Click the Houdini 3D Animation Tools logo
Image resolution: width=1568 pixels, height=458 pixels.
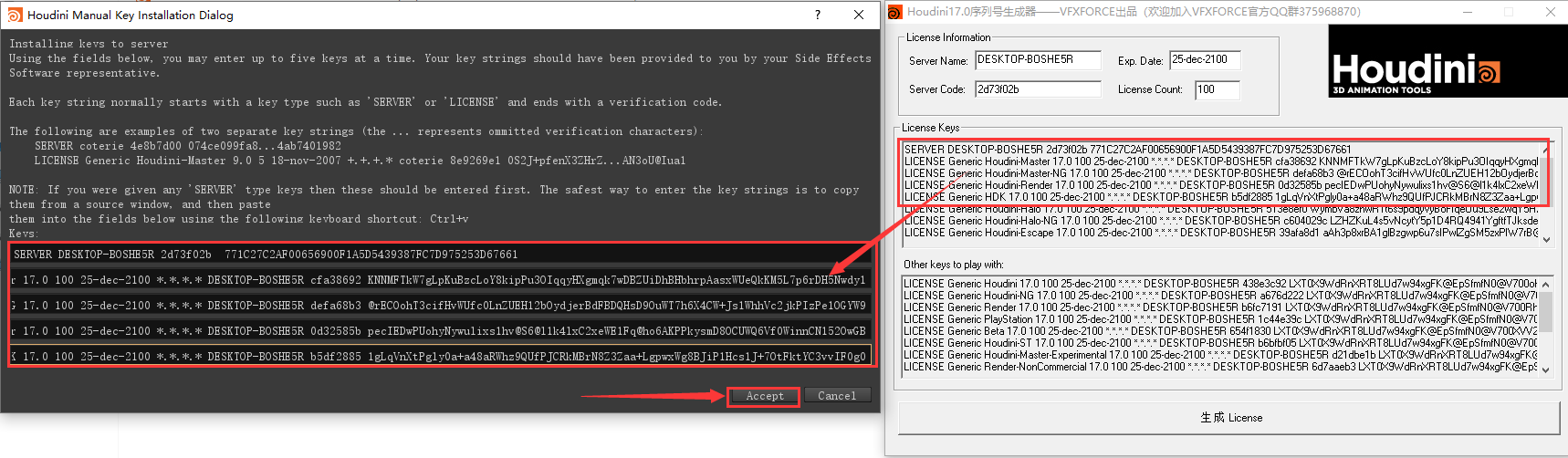[x=1448, y=61]
